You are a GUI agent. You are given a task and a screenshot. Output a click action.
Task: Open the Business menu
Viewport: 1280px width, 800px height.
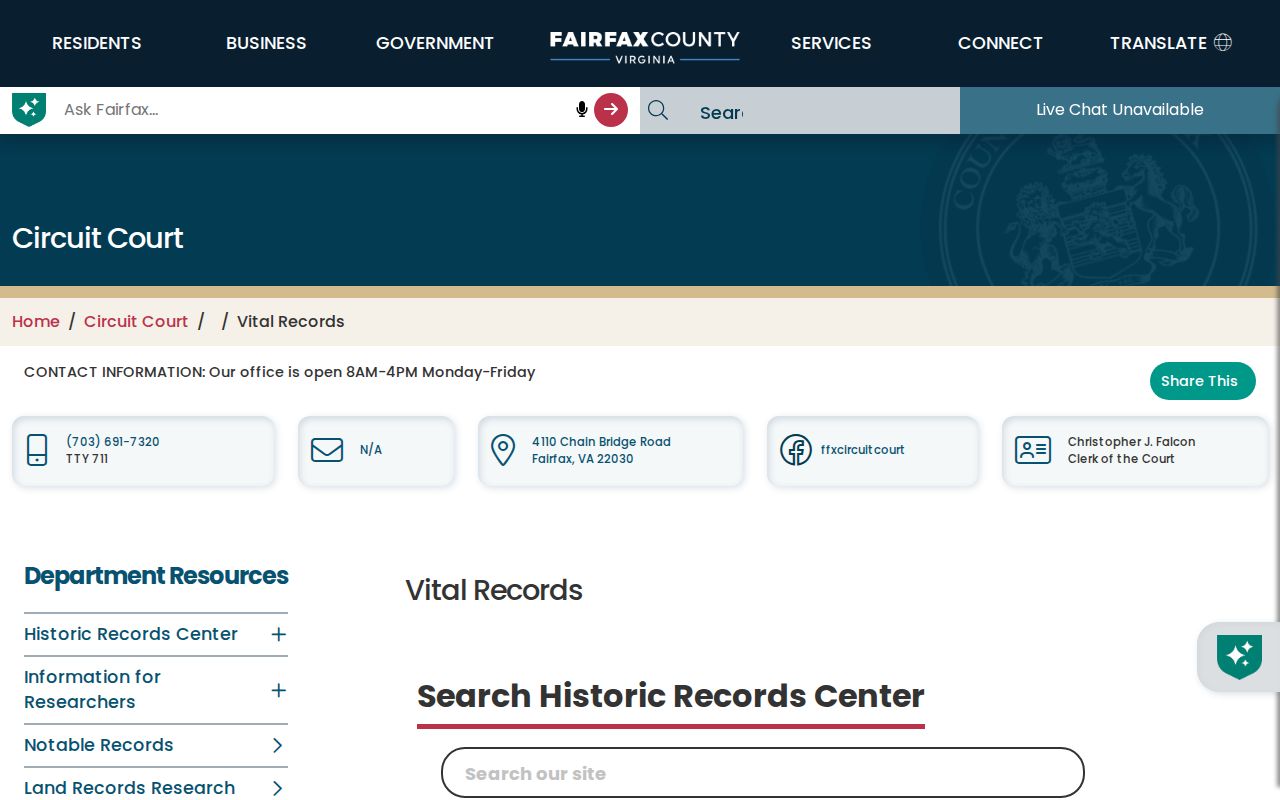[266, 43]
